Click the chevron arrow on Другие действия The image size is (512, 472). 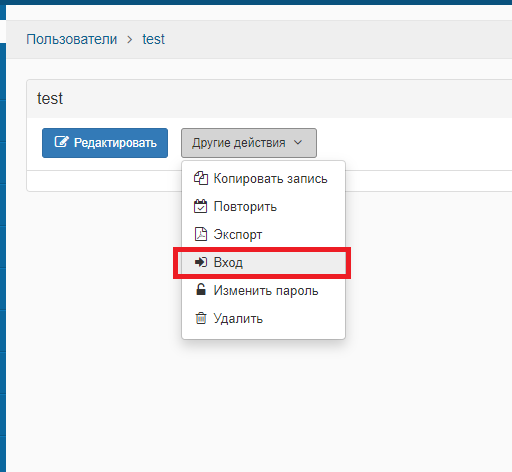(298, 143)
